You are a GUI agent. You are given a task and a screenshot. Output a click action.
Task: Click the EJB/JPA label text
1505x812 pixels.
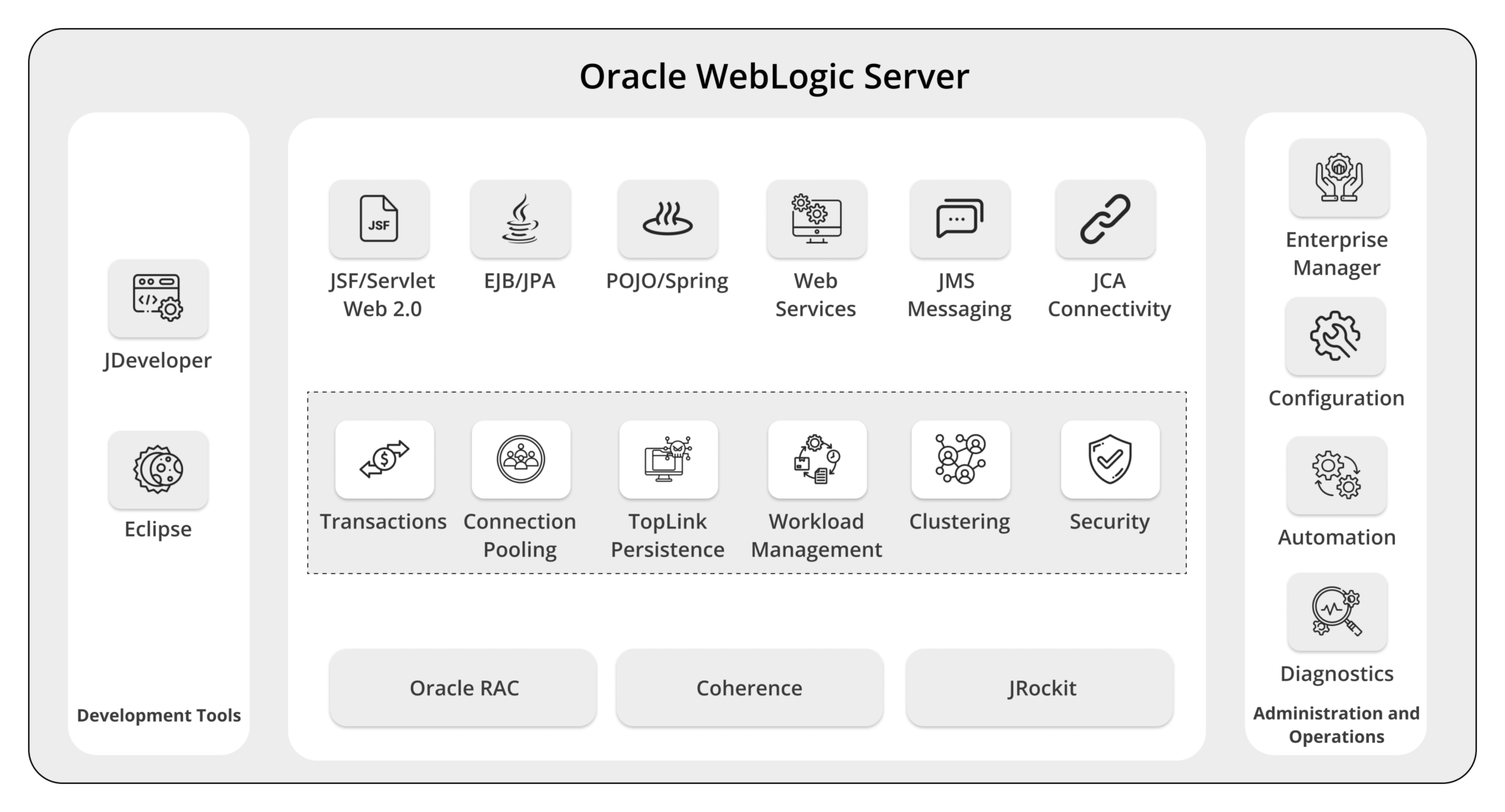click(520, 281)
